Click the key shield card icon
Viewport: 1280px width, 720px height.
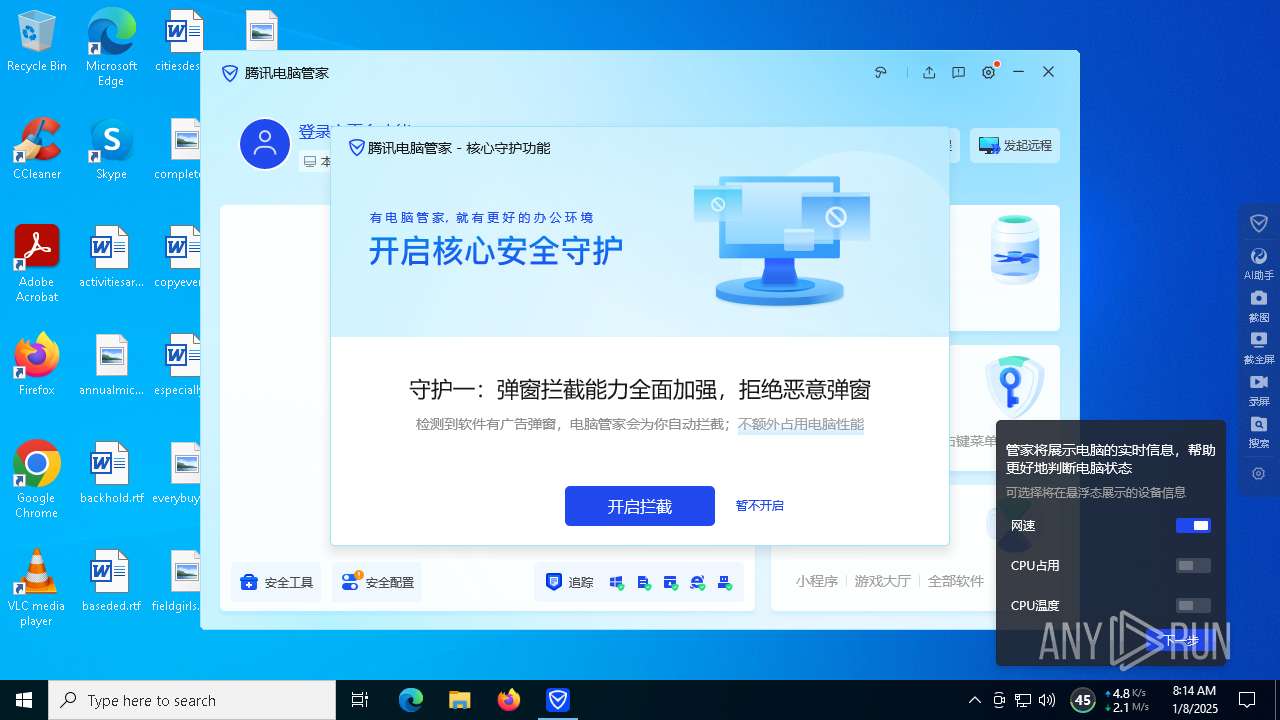tap(1014, 387)
